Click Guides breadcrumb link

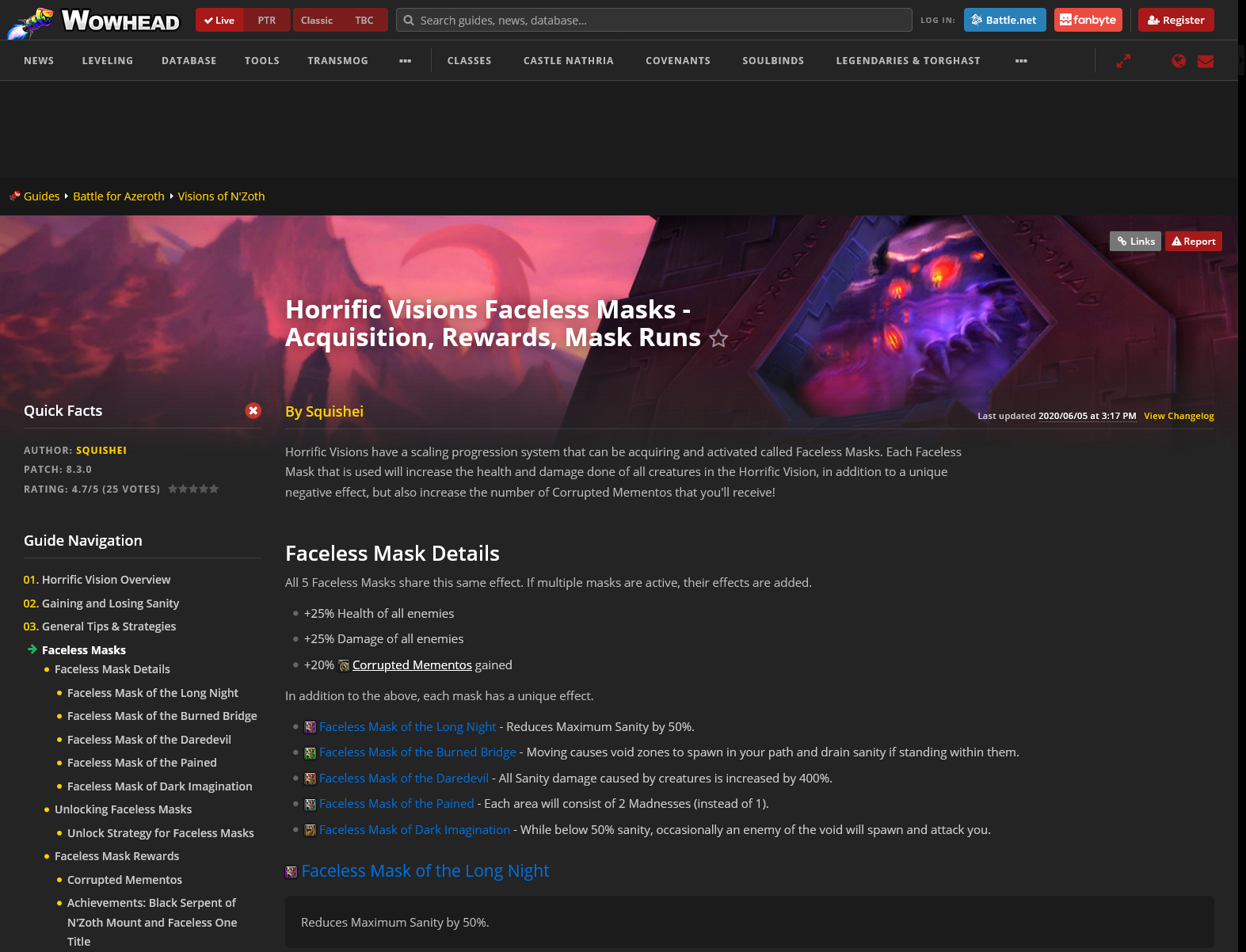(x=42, y=196)
